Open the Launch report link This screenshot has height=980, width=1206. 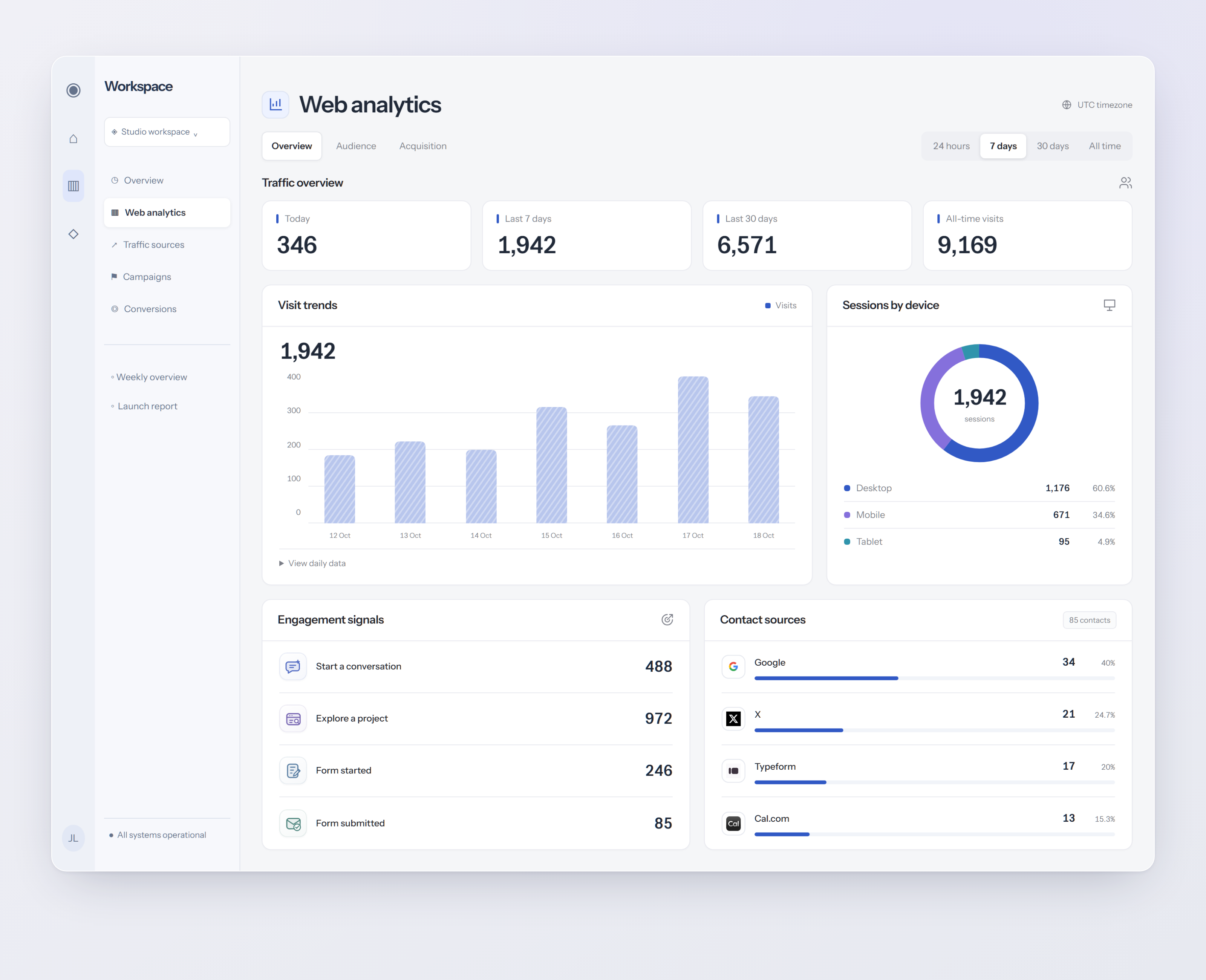(144, 406)
